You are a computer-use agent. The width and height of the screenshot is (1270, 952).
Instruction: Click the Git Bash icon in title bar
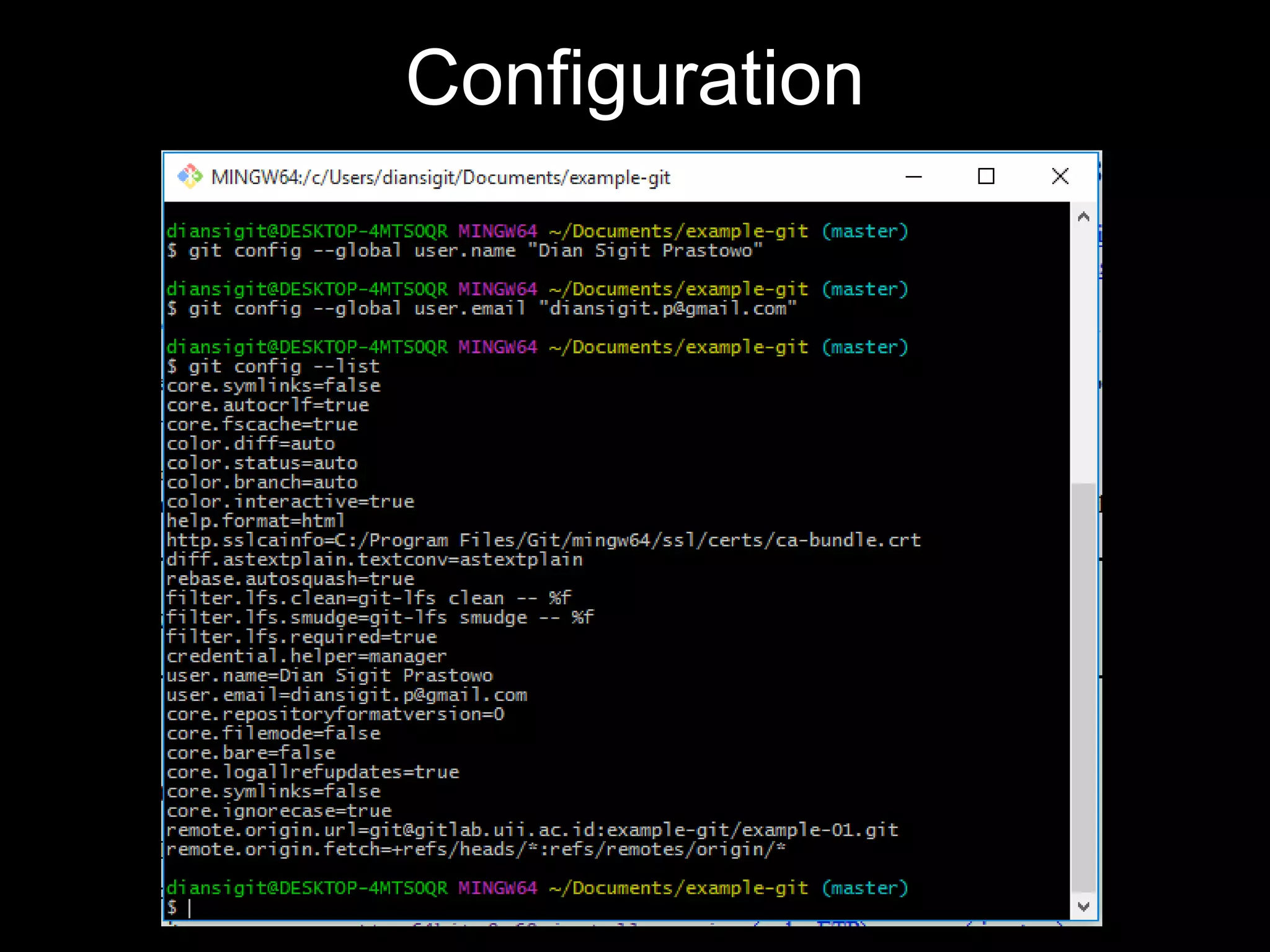(x=190, y=177)
